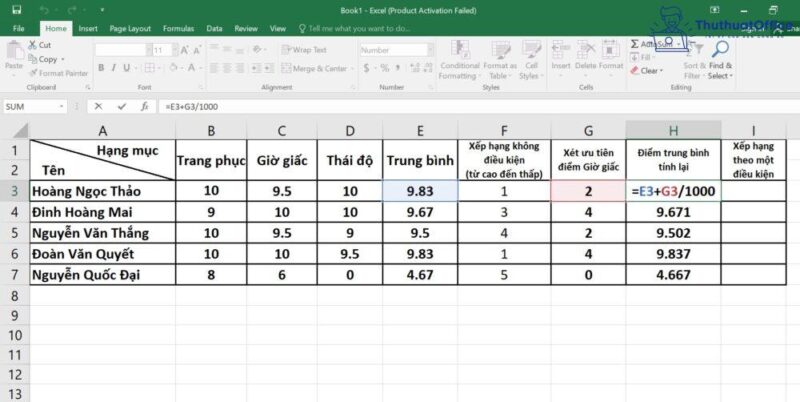The image size is (800, 402).
Task: Click the Clear eraser button
Action: 646,71
